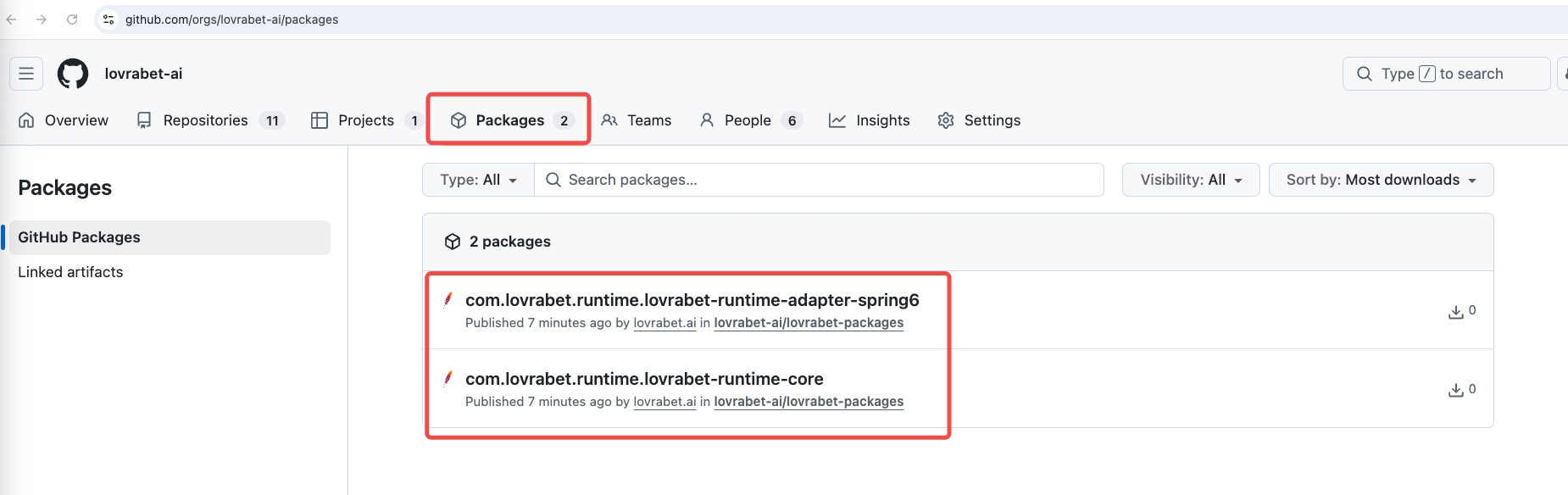Screen dimensions: 1568x495
Task: Open lovrabet-runtime-core package link
Action: pyautogui.click(x=644, y=379)
